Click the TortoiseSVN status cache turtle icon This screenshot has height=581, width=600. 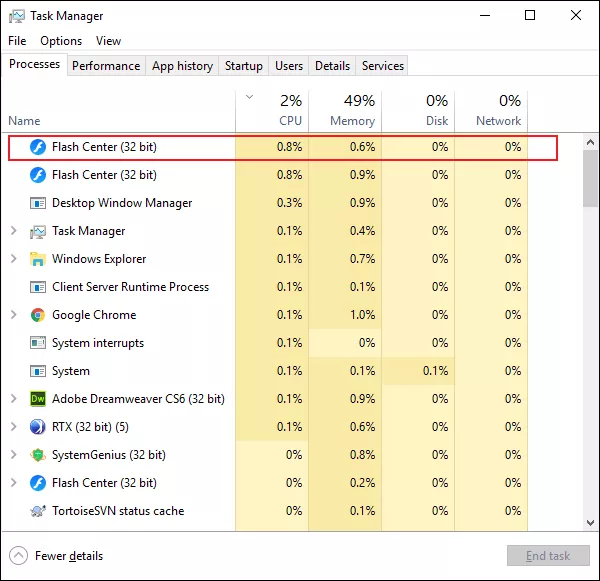pyautogui.click(x=38, y=511)
